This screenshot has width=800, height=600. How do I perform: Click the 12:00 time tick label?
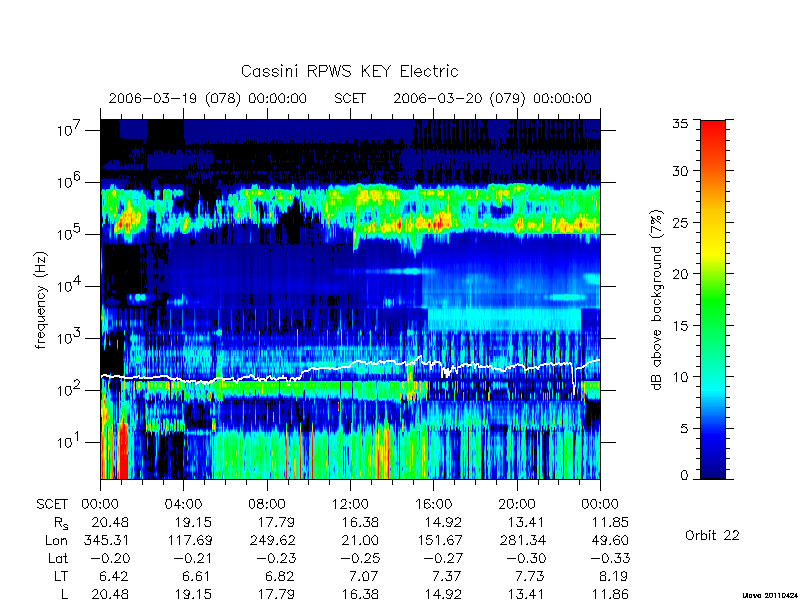[x=350, y=504]
